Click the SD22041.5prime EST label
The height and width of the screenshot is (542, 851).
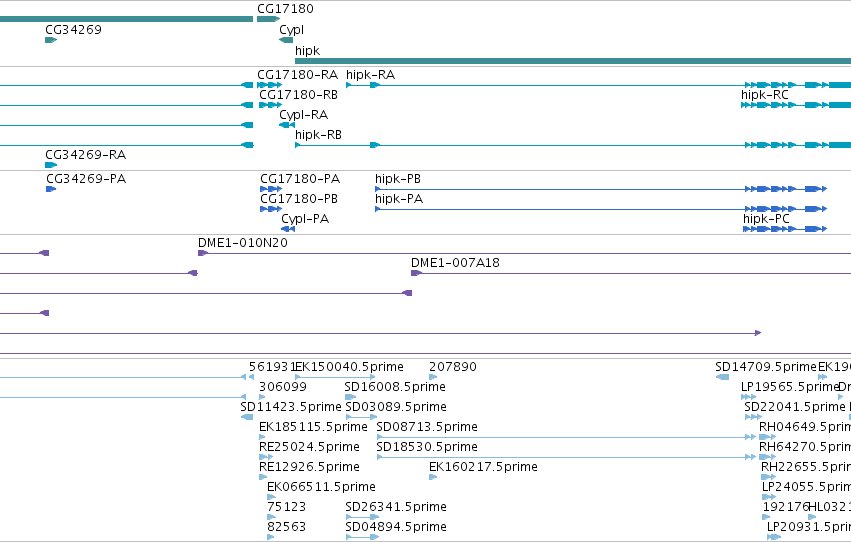[795, 407]
